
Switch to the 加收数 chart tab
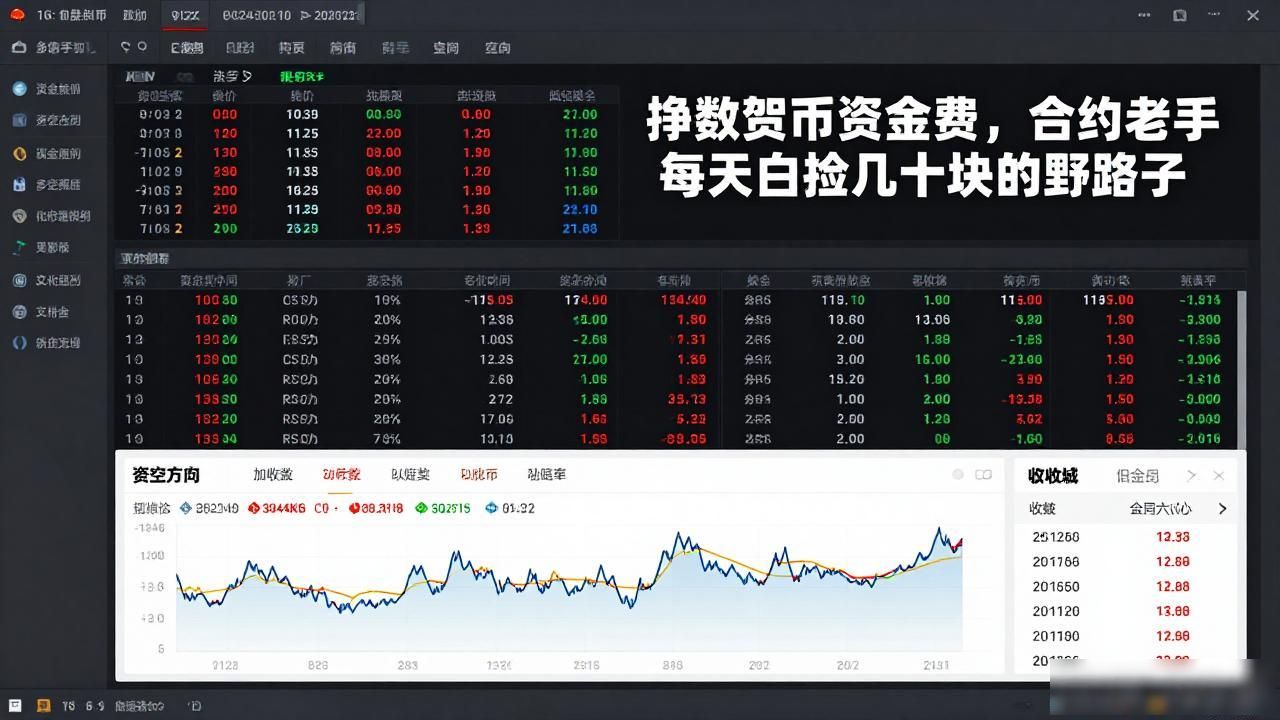272,474
